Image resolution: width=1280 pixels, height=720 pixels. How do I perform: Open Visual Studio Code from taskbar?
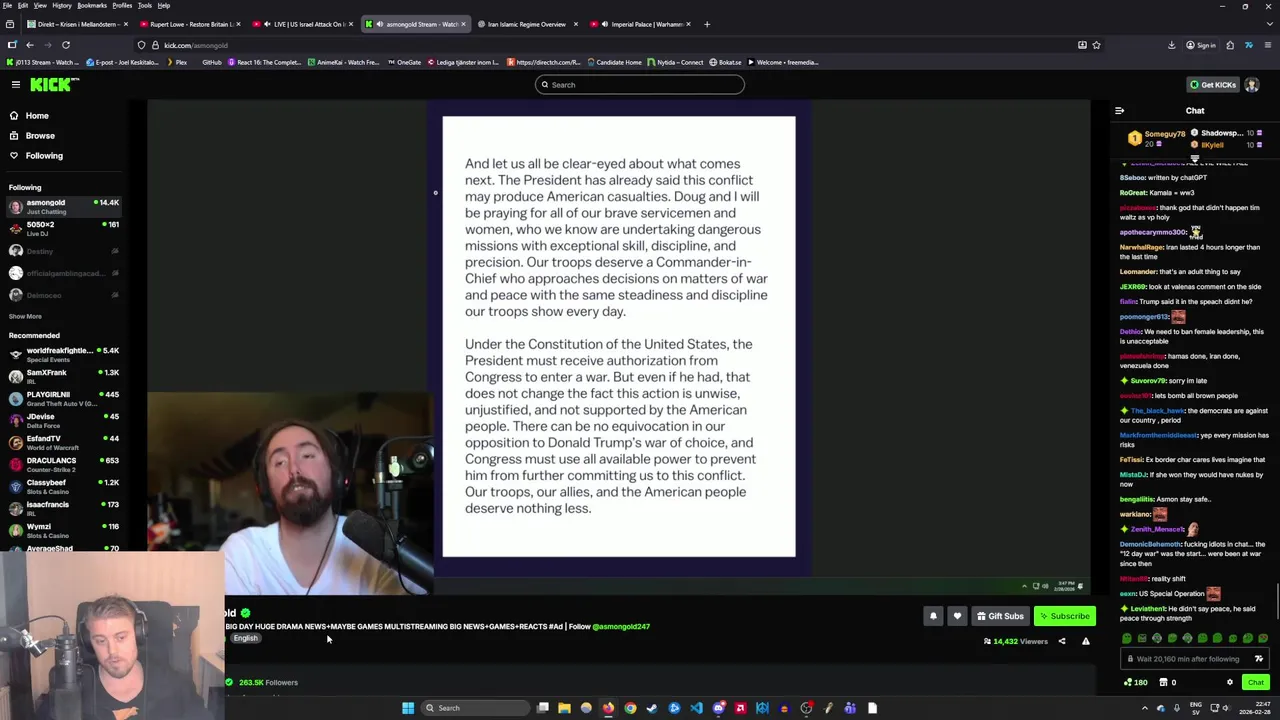[x=696, y=708]
